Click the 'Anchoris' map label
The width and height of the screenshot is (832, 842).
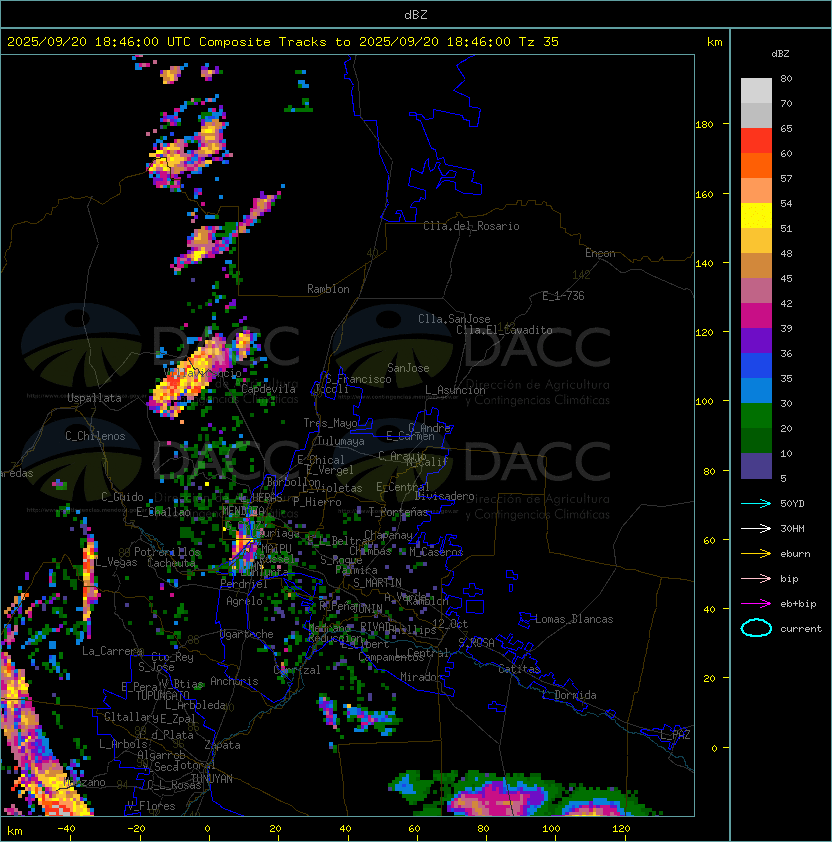234,681
